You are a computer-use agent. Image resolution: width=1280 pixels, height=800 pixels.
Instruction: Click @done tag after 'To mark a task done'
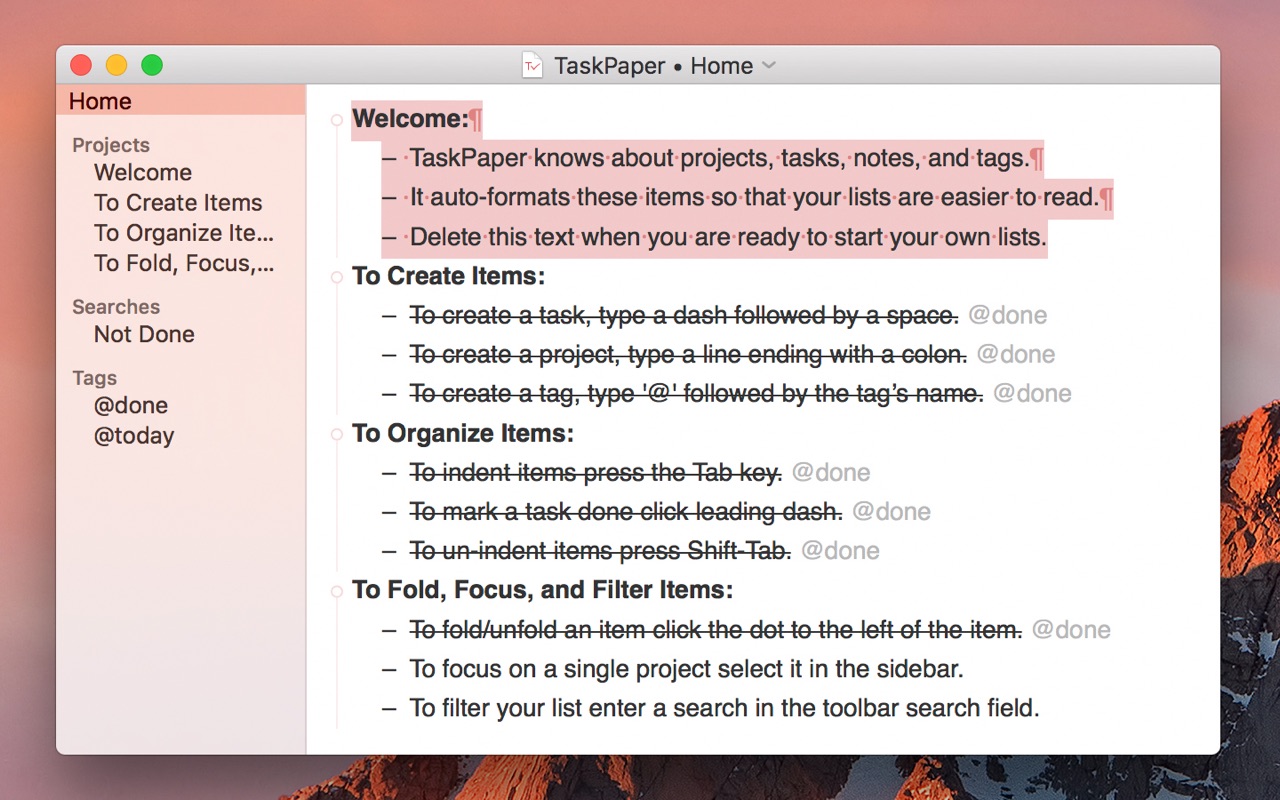pyautogui.click(x=891, y=511)
